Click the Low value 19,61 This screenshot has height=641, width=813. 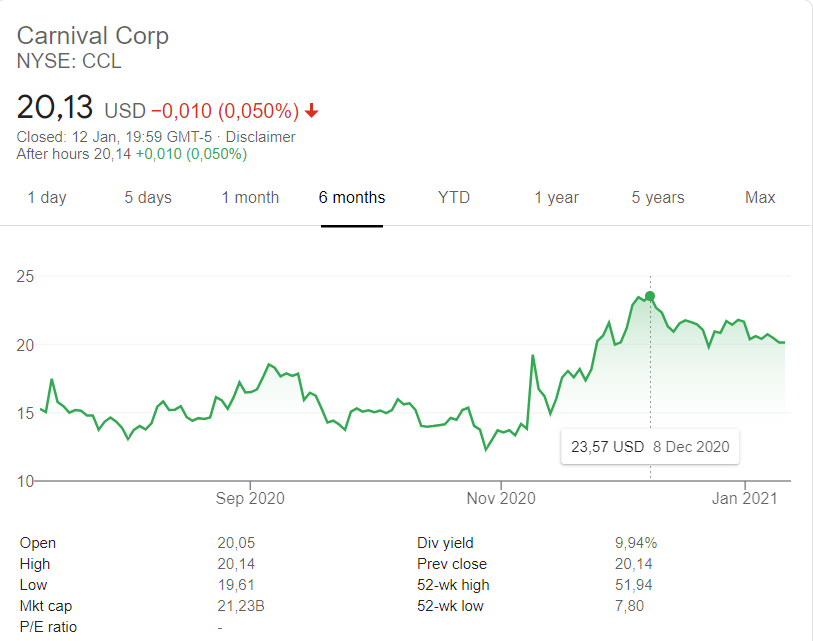coord(236,585)
